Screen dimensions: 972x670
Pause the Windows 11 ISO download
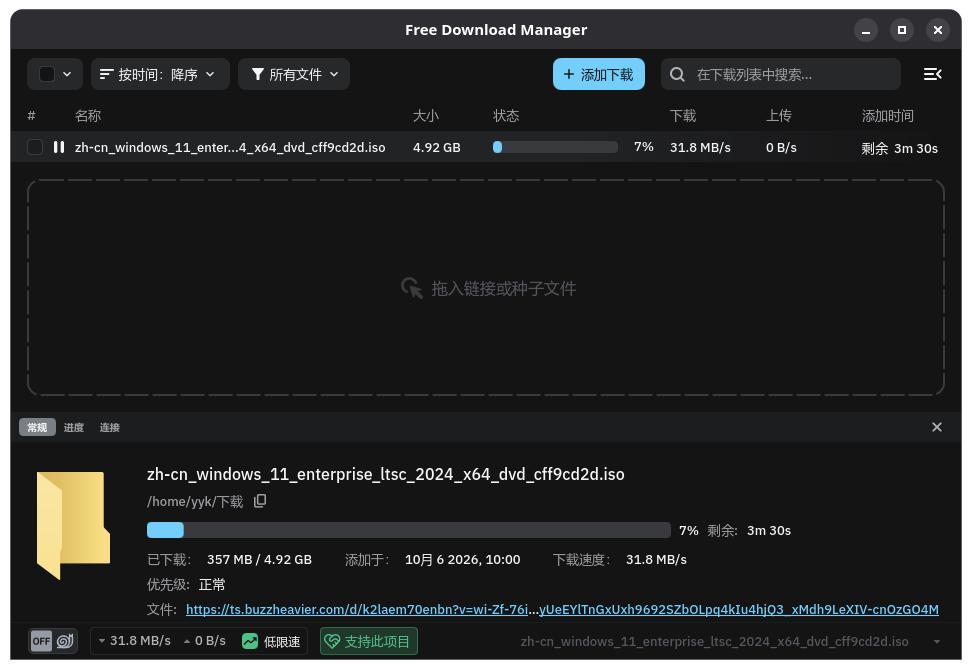pos(59,147)
